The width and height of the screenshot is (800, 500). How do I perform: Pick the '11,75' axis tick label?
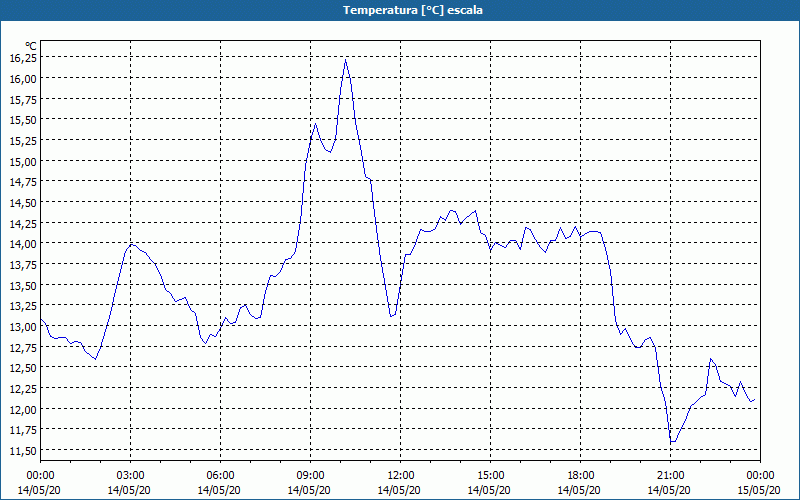pos(23,430)
